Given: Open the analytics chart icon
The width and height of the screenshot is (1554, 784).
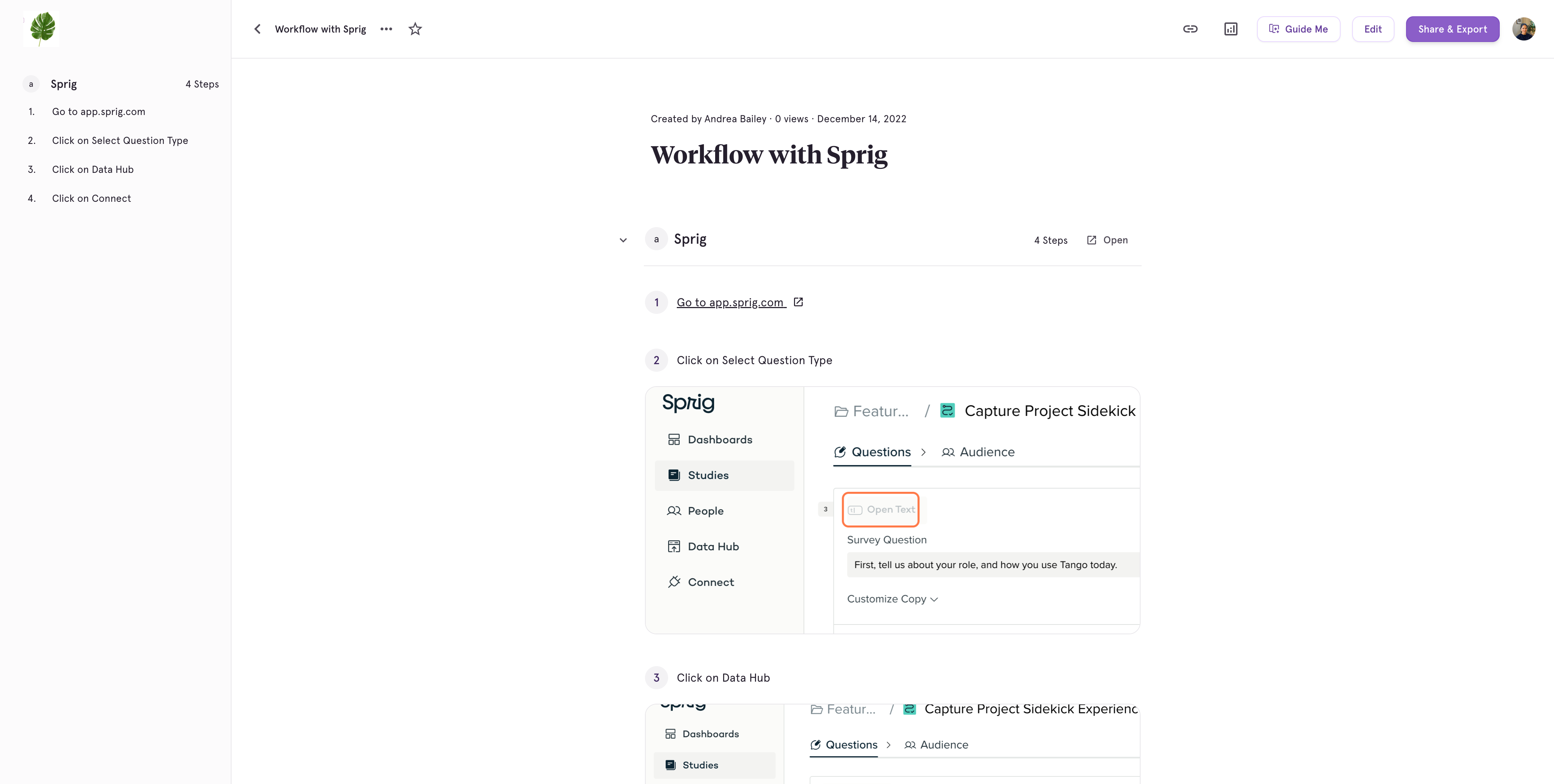Looking at the screenshot, I should point(1231,29).
